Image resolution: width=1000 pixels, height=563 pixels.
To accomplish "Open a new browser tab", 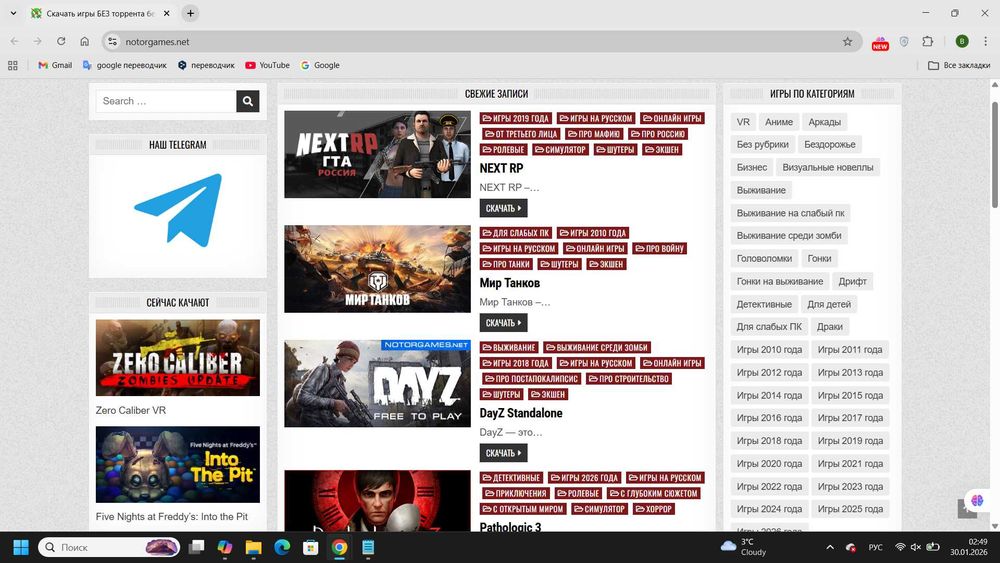I will (190, 13).
